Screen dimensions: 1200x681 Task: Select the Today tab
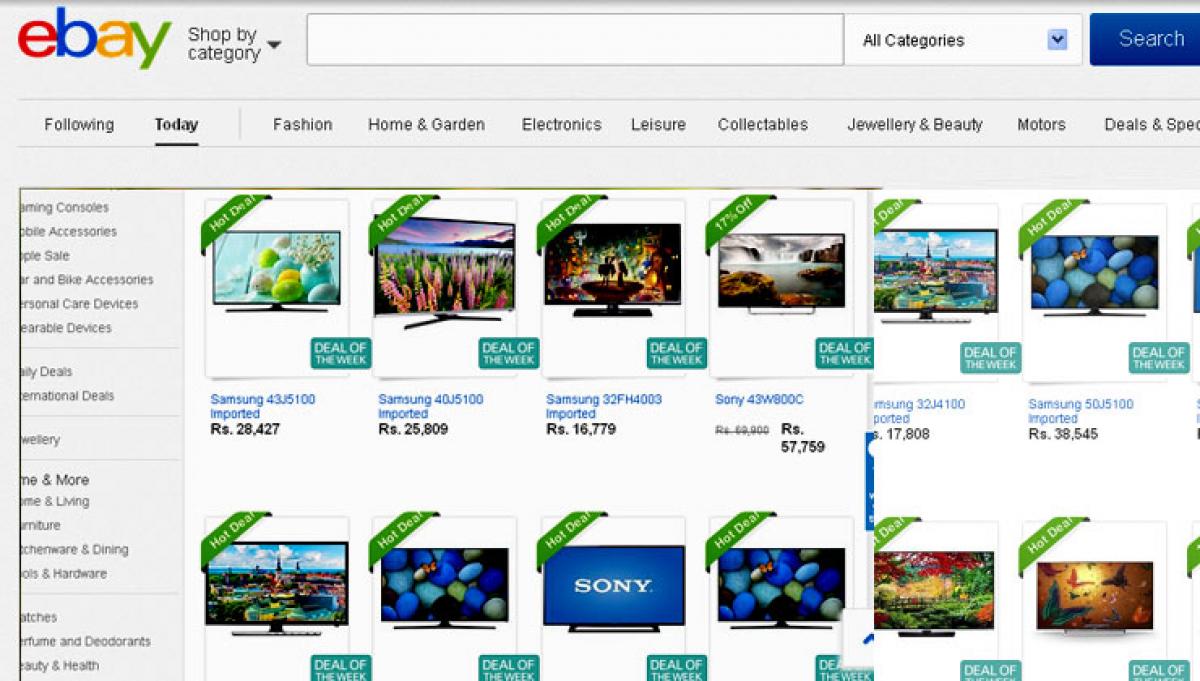(176, 125)
